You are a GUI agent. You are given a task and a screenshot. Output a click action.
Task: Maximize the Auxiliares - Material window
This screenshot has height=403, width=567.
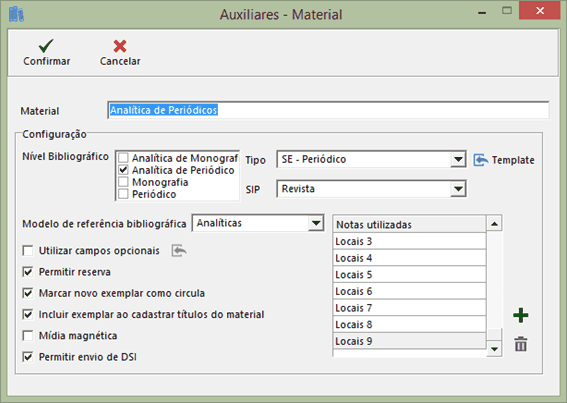(507, 11)
